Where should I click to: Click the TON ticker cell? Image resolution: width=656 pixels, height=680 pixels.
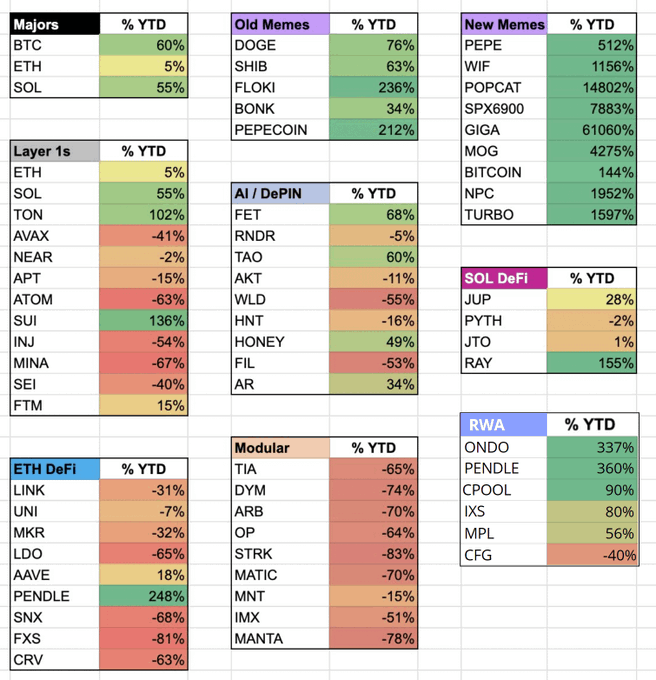(55, 215)
